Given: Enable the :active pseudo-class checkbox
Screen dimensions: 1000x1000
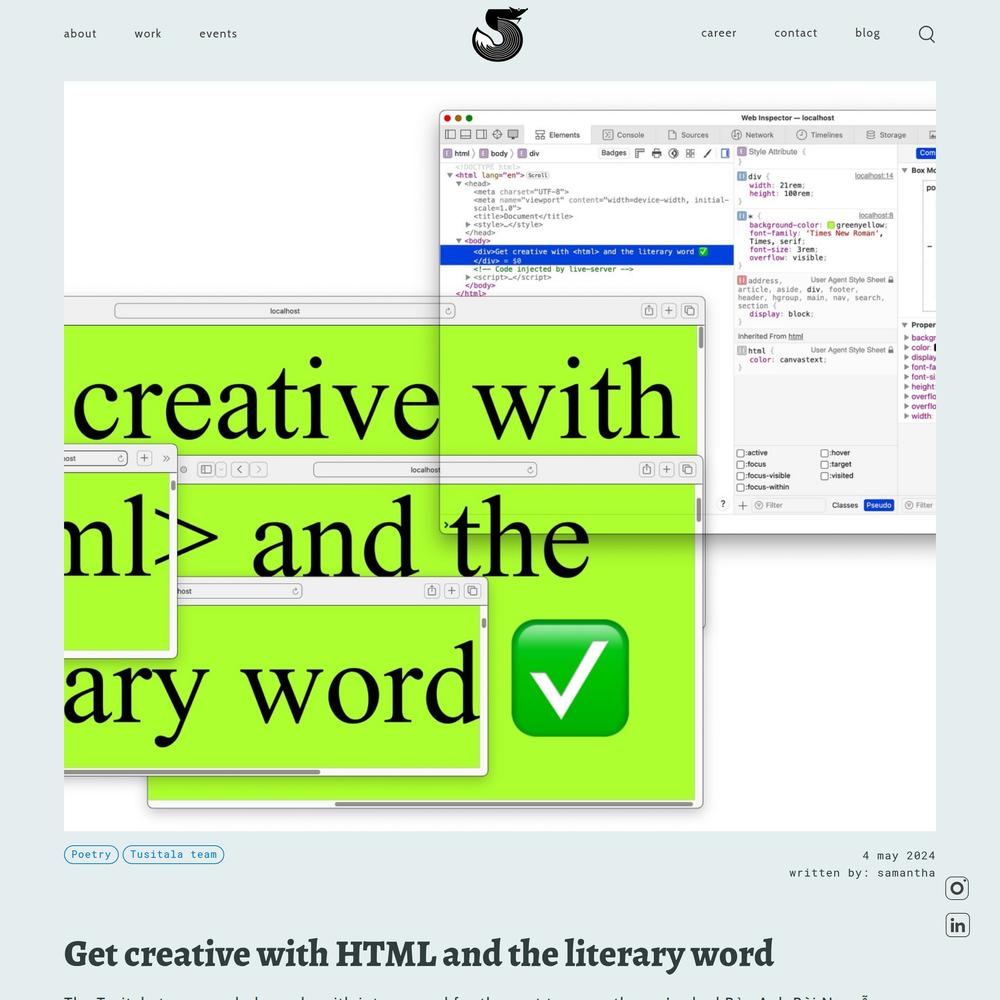Looking at the screenshot, I should tap(740, 453).
